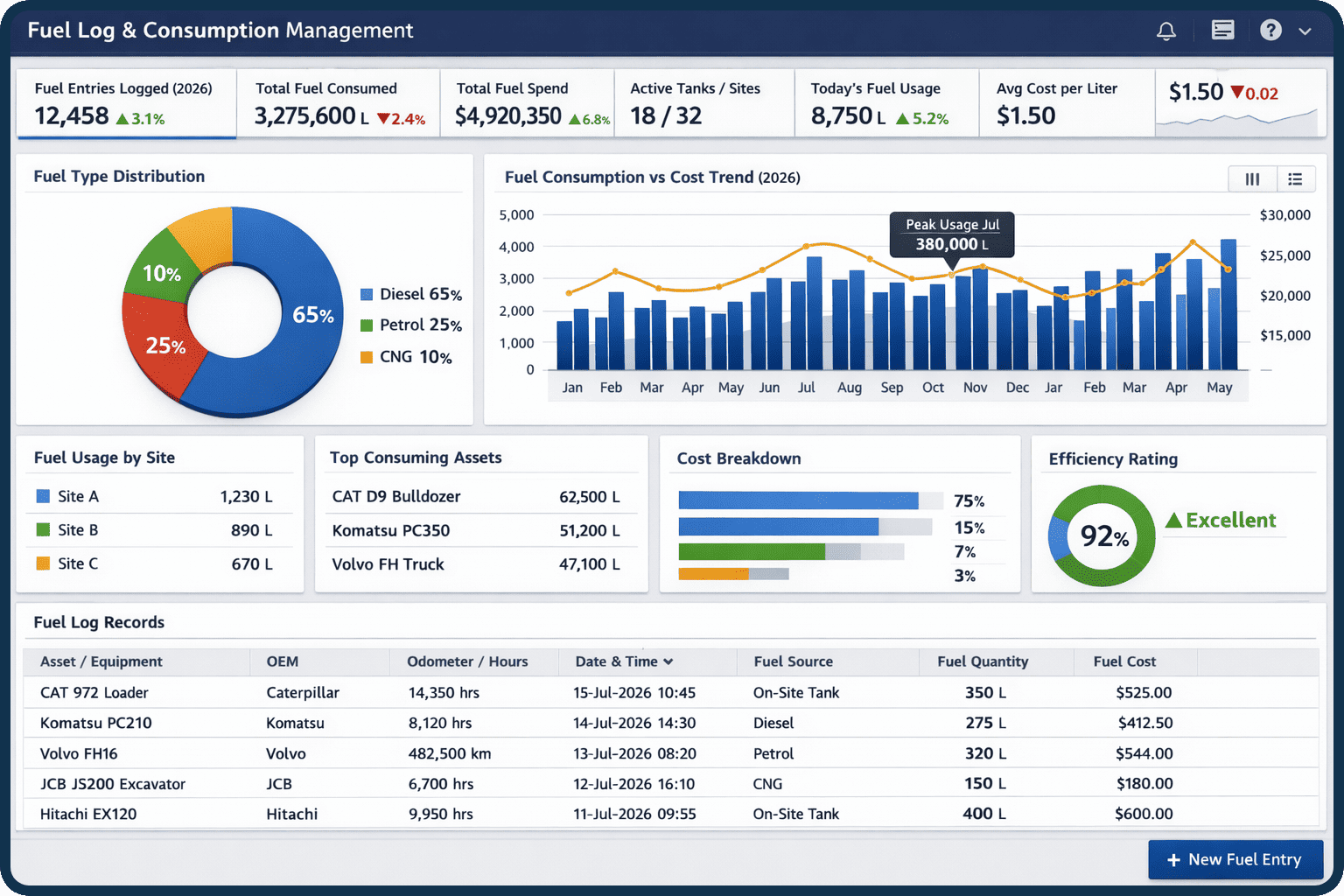Click the New Fuel Entry button
Viewport: 1344px width, 896px height.
coord(1235,859)
